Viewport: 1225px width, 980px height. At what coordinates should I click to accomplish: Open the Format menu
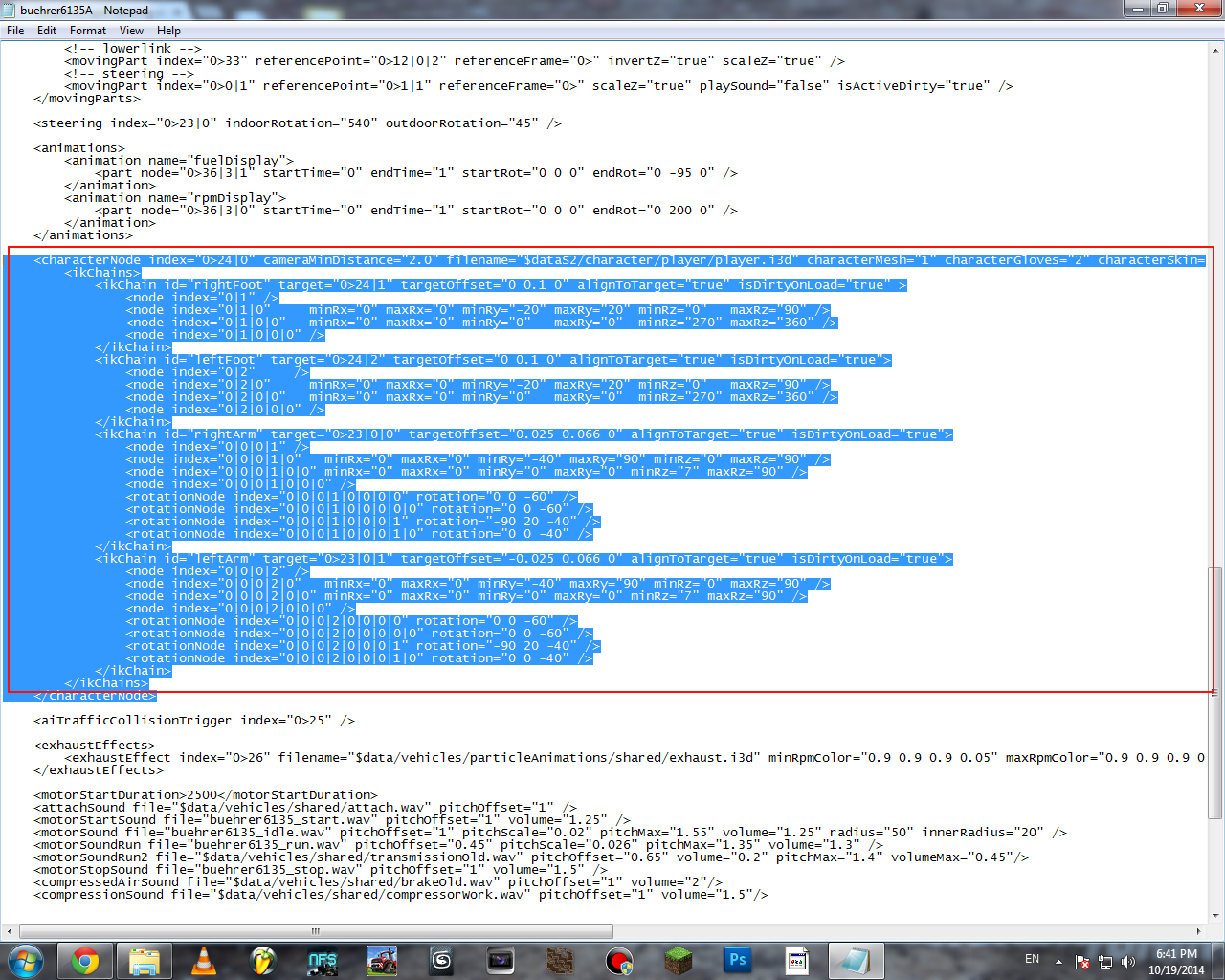tap(88, 31)
